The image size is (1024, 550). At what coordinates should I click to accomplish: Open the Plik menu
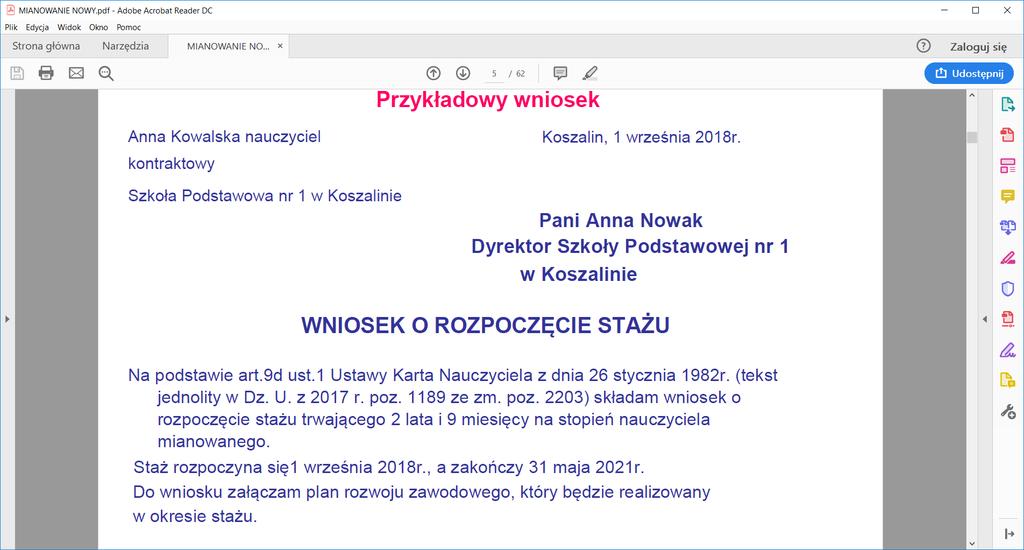click(11, 27)
